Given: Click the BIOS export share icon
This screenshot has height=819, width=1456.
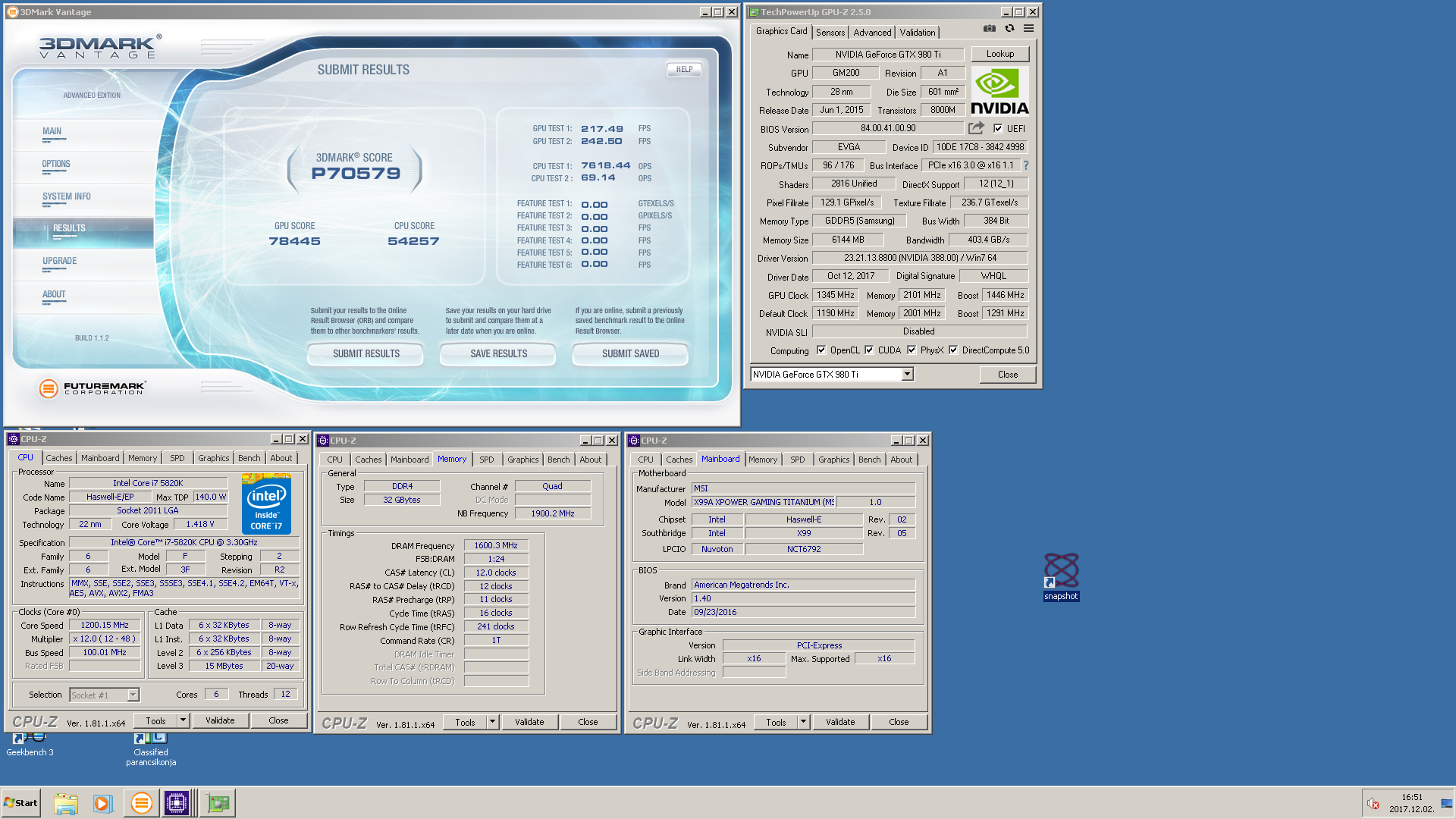Looking at the screenshot, I should click(976, 128).
